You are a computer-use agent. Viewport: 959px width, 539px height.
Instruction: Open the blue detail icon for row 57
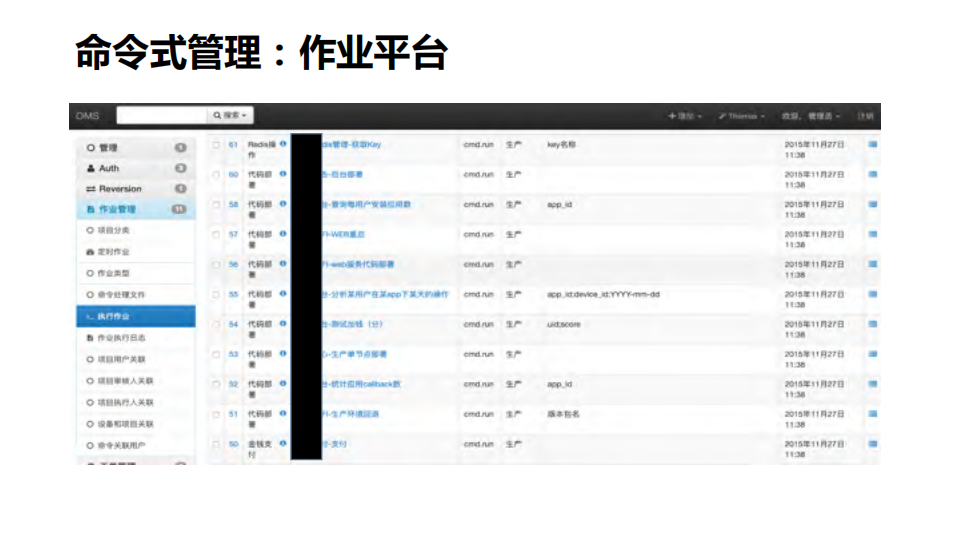873,234
